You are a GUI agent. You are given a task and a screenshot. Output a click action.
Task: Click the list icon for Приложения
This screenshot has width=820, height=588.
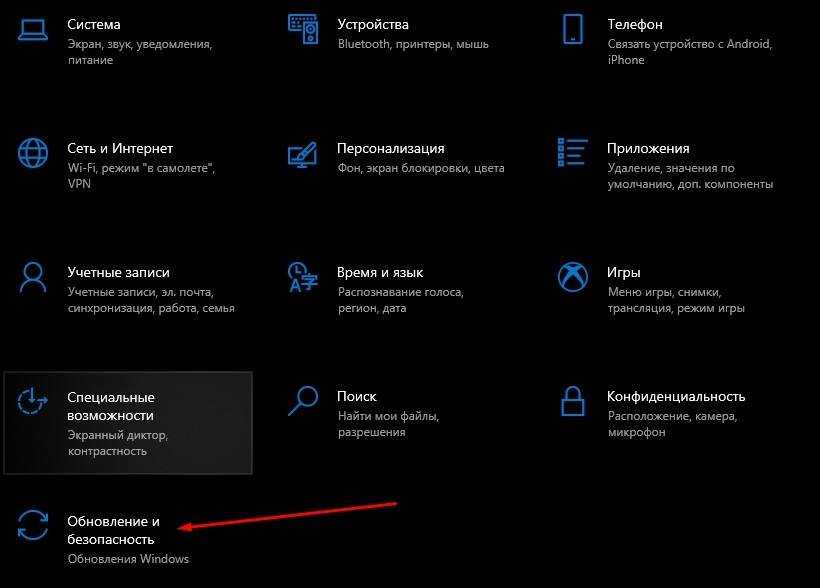pos(573,152)
